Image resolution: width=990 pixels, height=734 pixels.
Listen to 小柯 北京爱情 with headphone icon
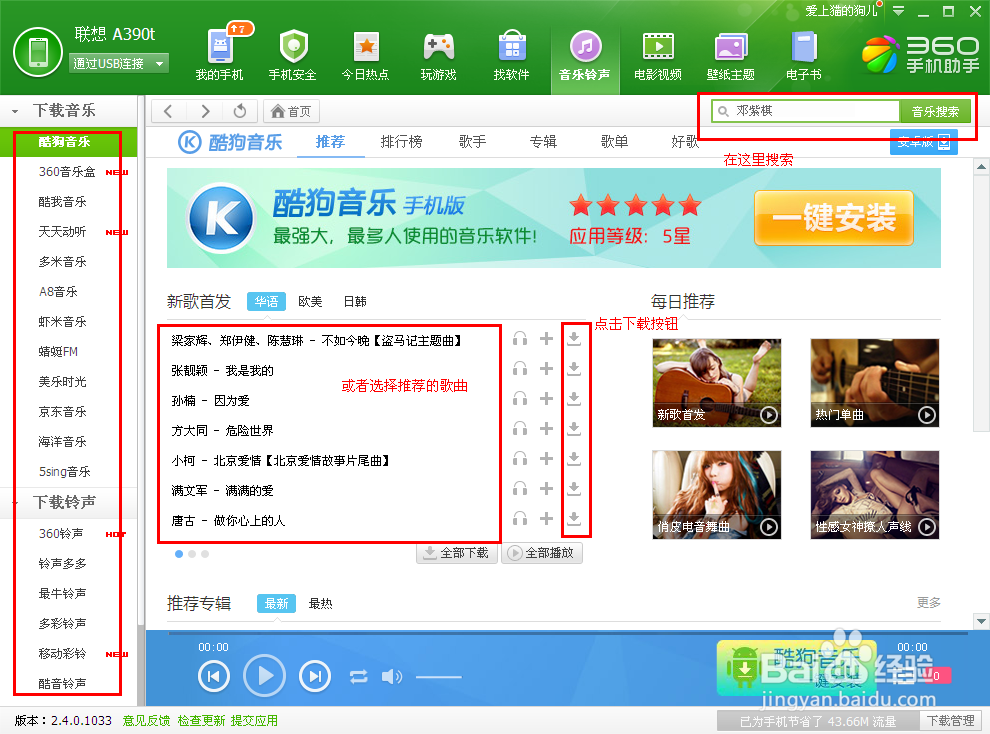tap(520, 458)
